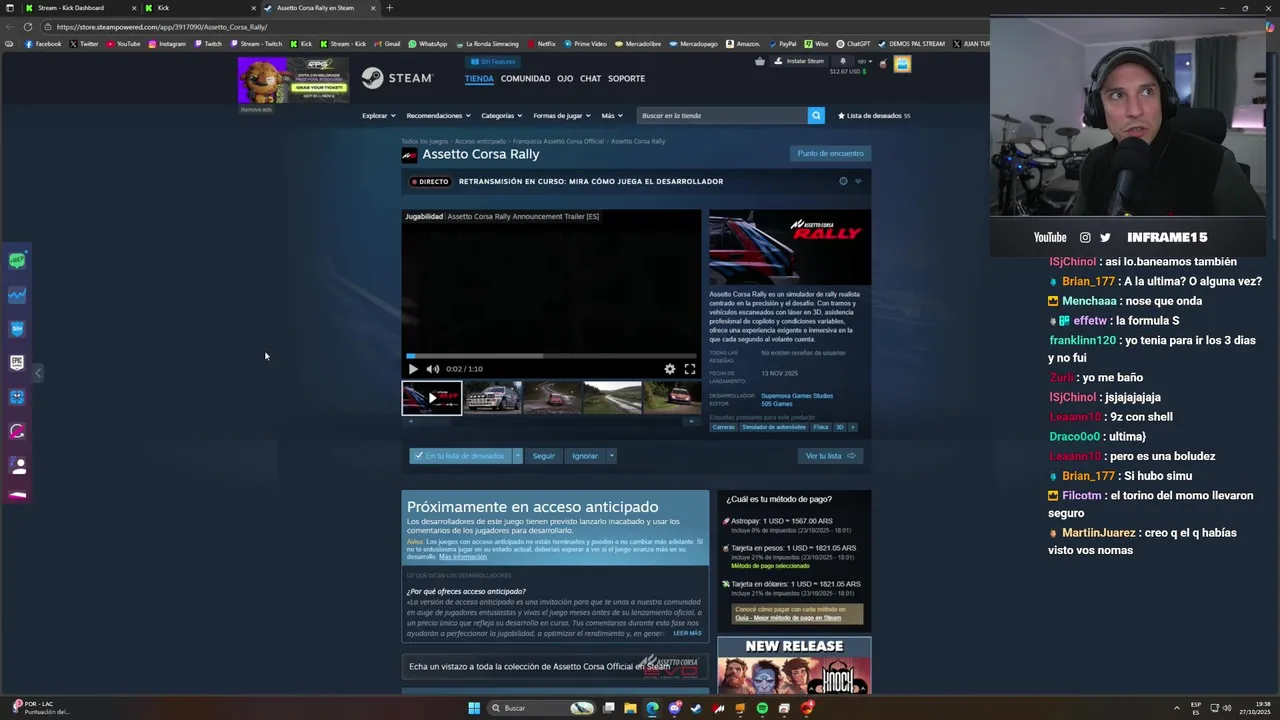Viewport: 1280px width, 720px height.
Task: Expand the Formas de jugar dropdown
Action: (x=561, y=115)
